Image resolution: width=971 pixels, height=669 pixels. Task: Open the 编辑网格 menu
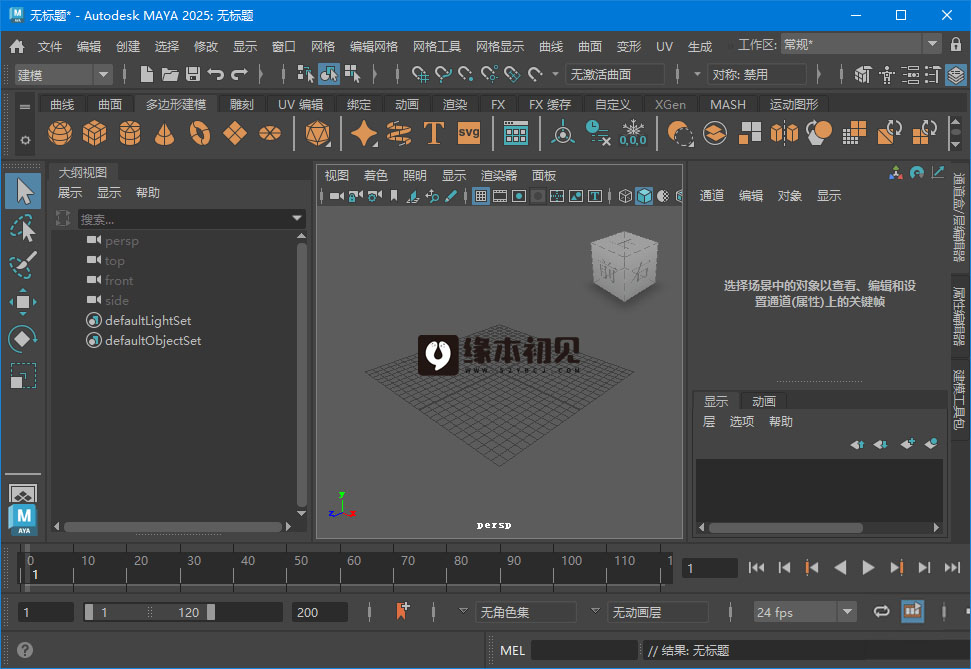coord(373,46)
